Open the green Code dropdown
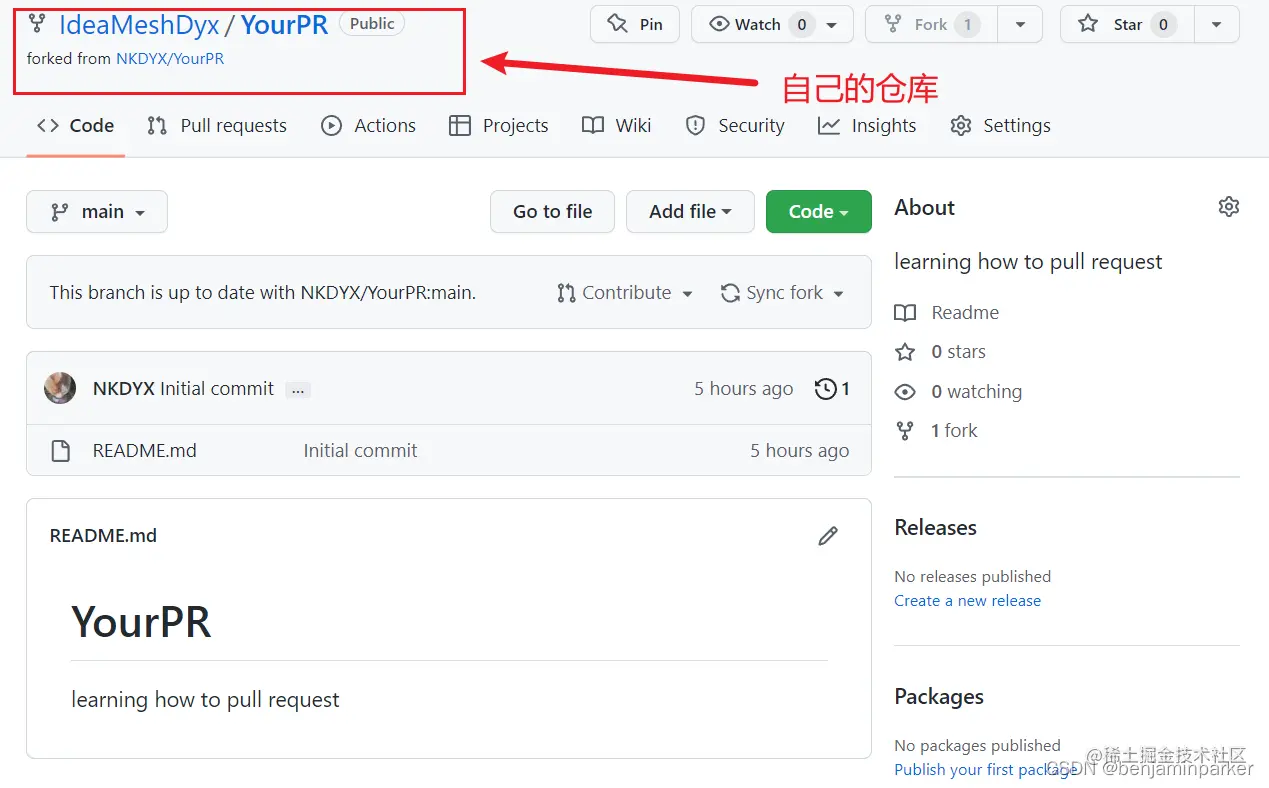Screen dimensions: 1269x788 coord(818,212)
